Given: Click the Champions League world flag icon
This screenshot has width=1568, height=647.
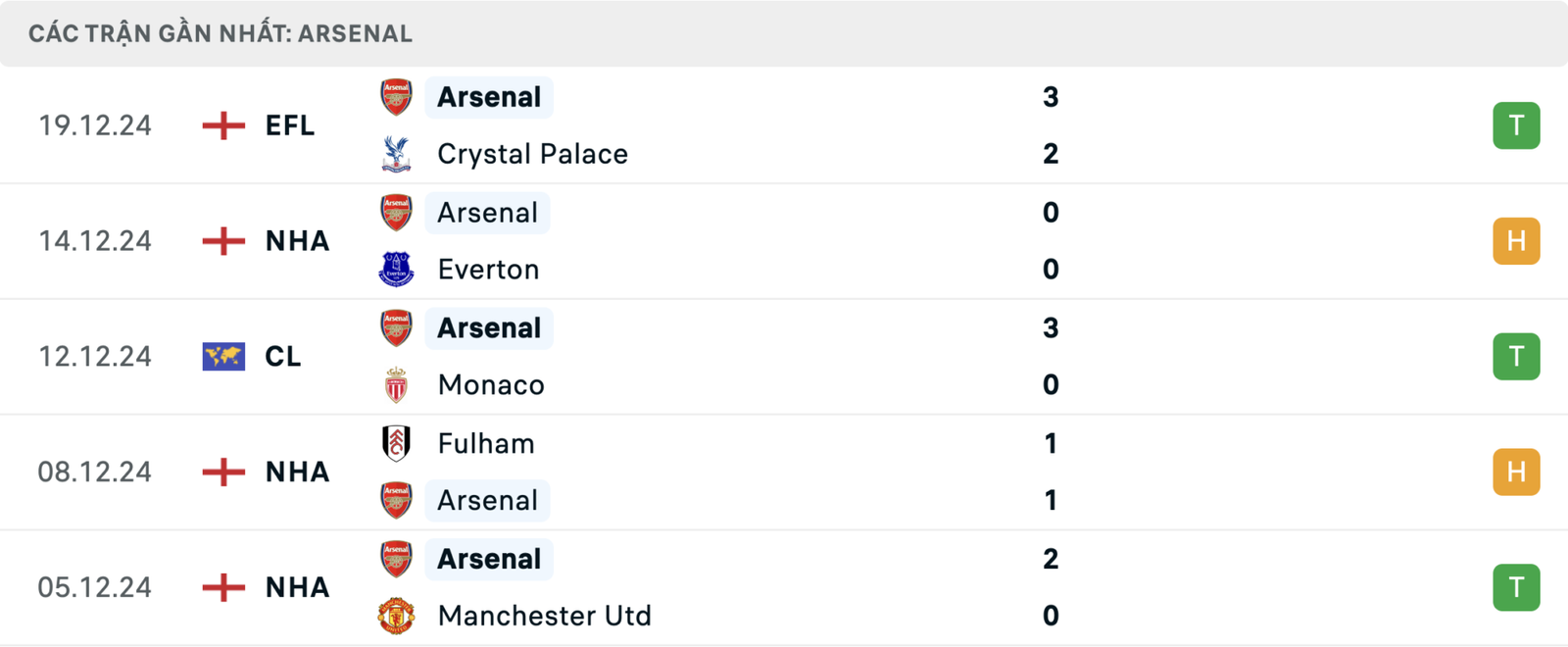Looking at the screenshot, I should 223,357.
